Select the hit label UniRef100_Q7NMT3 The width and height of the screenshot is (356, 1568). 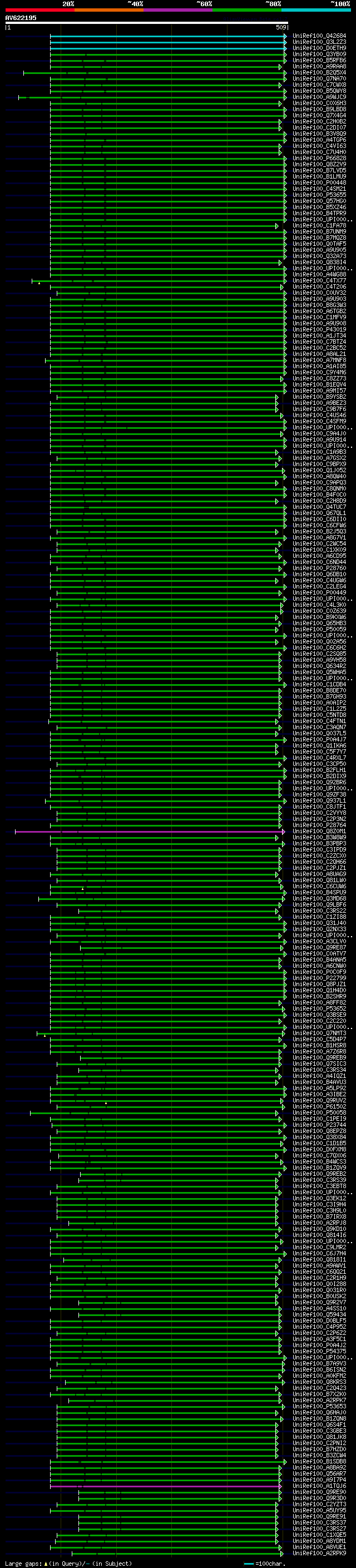click(x=319, y=1033)
